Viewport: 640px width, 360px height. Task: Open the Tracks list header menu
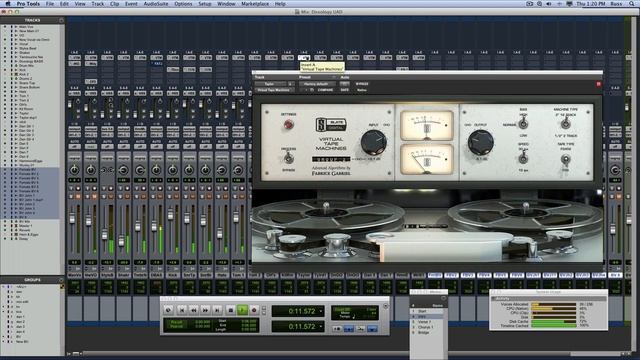pyautogui.click(x=61, y=20)
